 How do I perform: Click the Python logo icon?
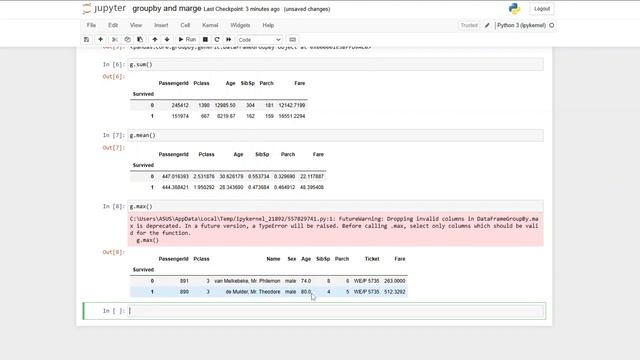514,9
